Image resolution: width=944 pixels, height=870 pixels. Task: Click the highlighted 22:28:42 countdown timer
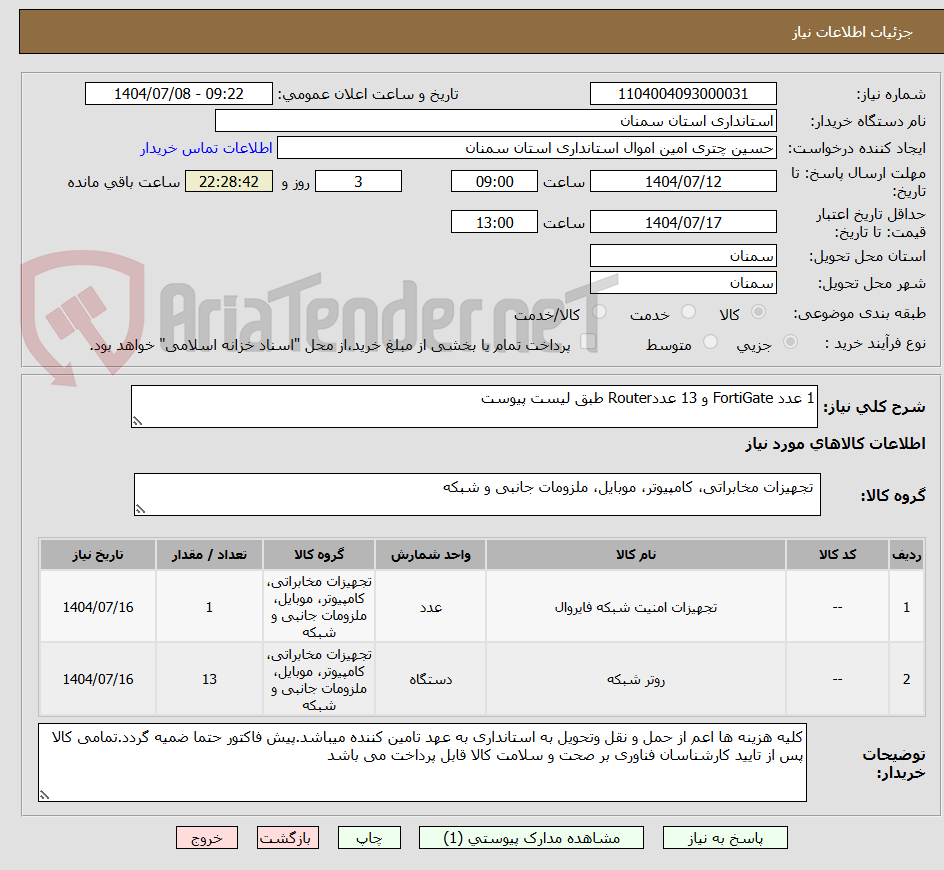[x=229, y=181]
